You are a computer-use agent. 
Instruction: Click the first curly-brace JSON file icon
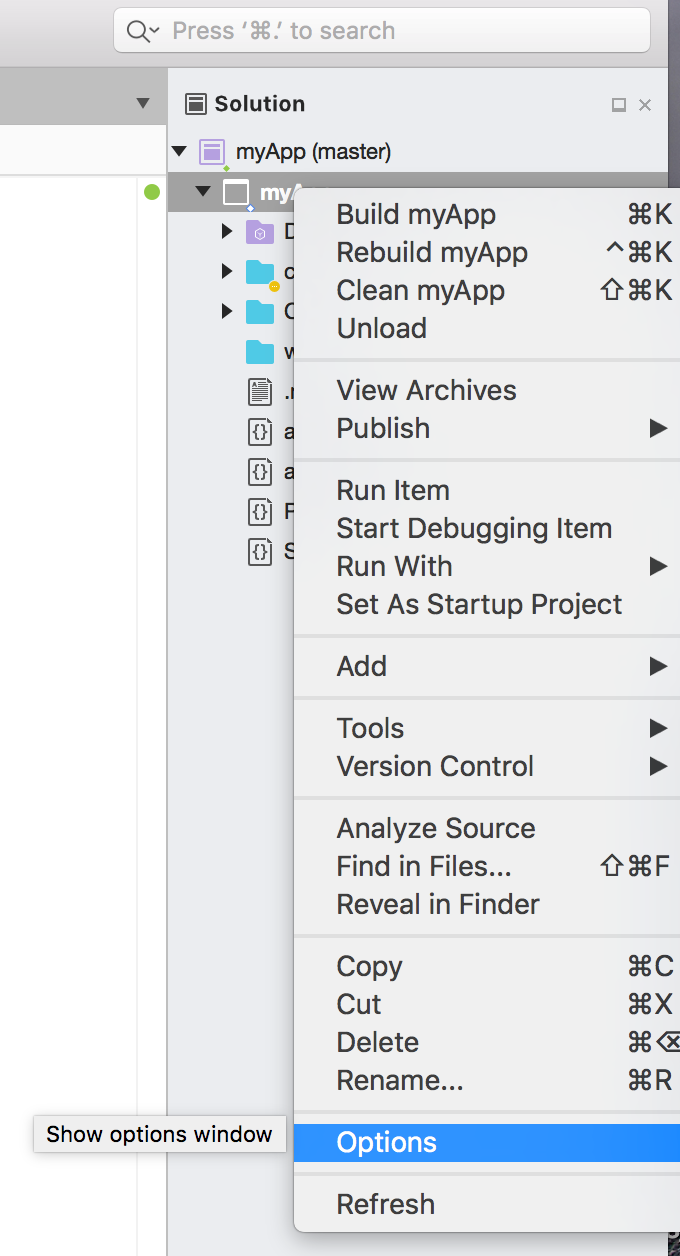[259, 430]
